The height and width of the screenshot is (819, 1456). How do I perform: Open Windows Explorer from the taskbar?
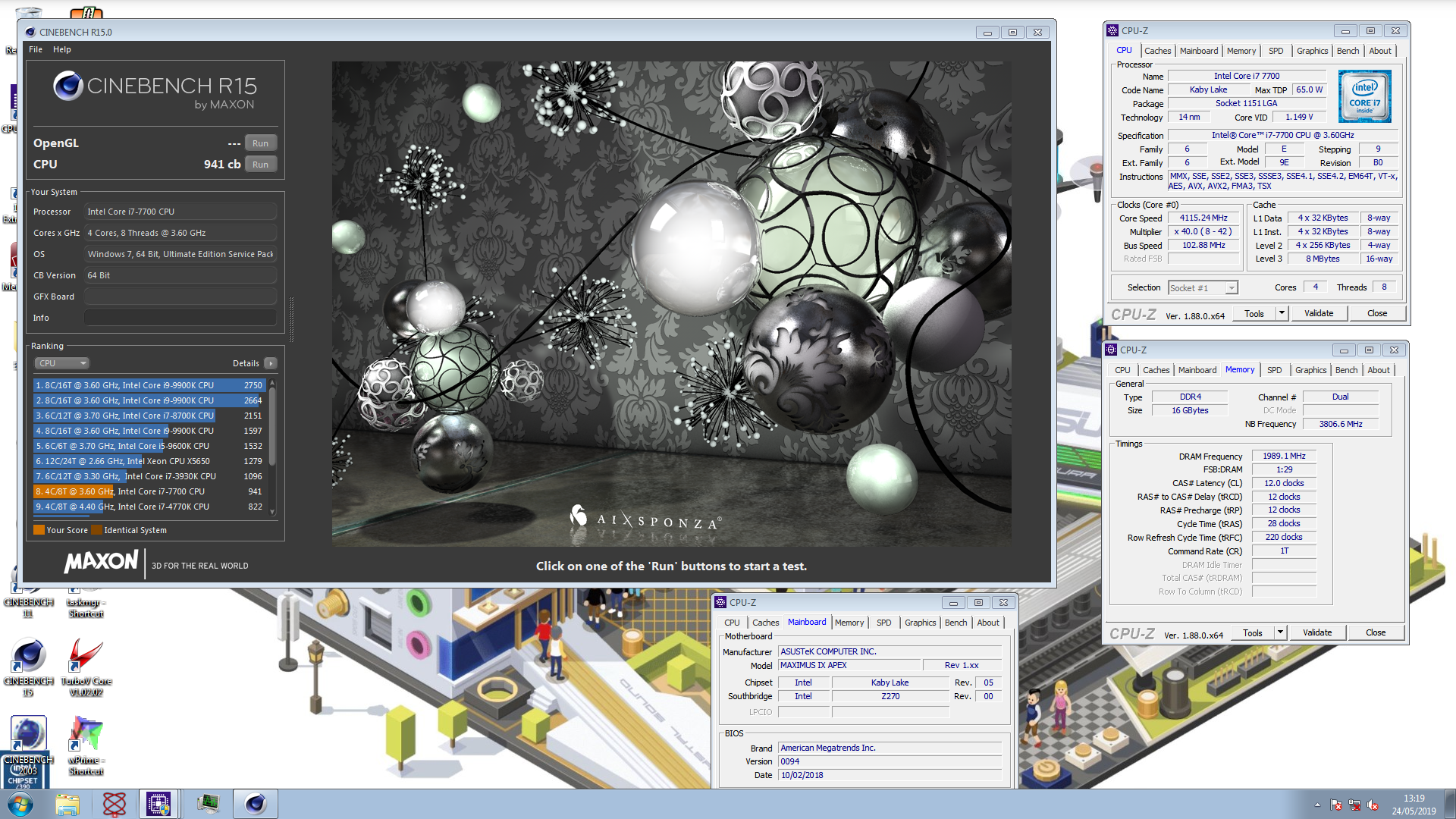(67, 804)
